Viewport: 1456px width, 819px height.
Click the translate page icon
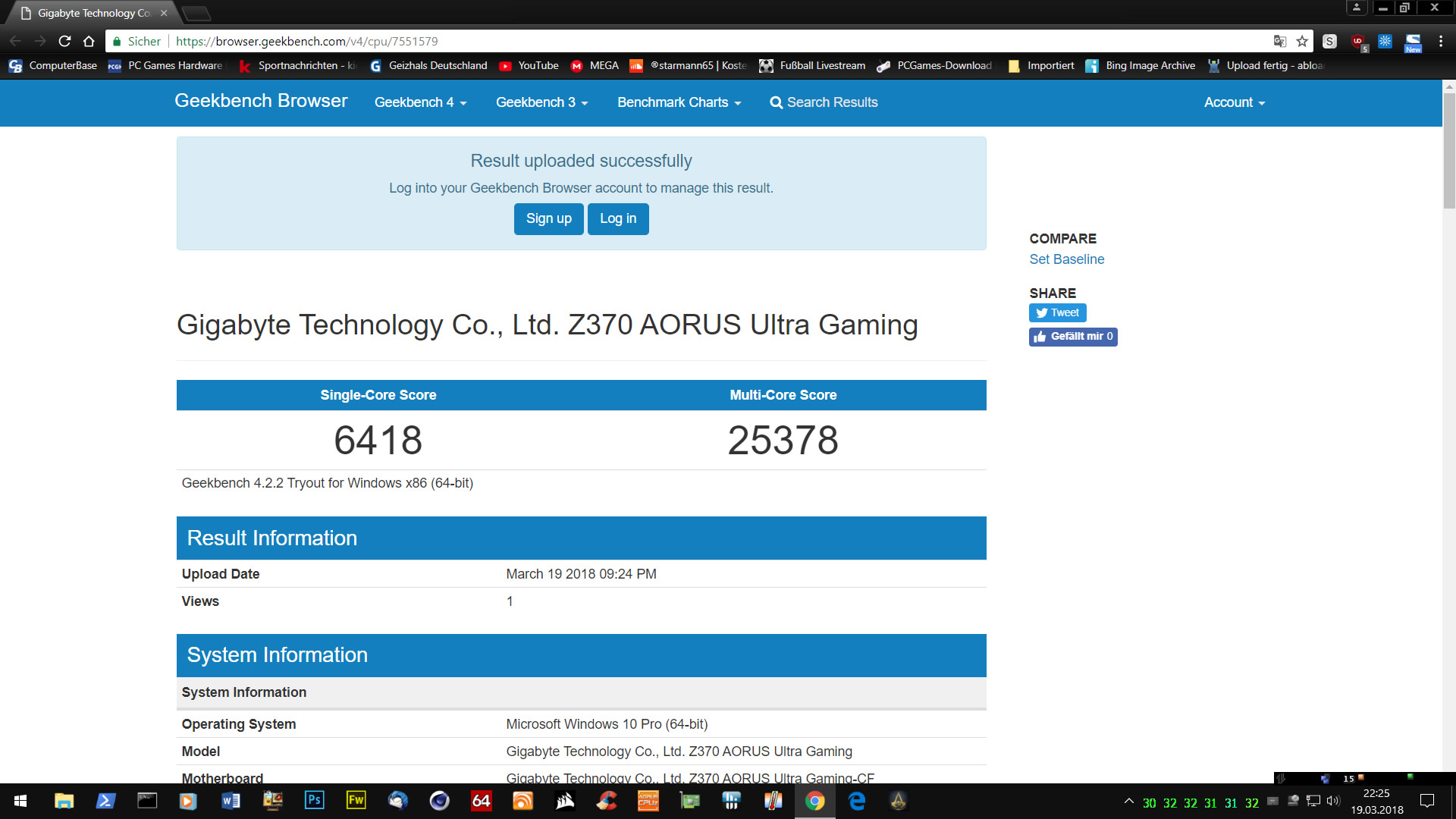1280,41
